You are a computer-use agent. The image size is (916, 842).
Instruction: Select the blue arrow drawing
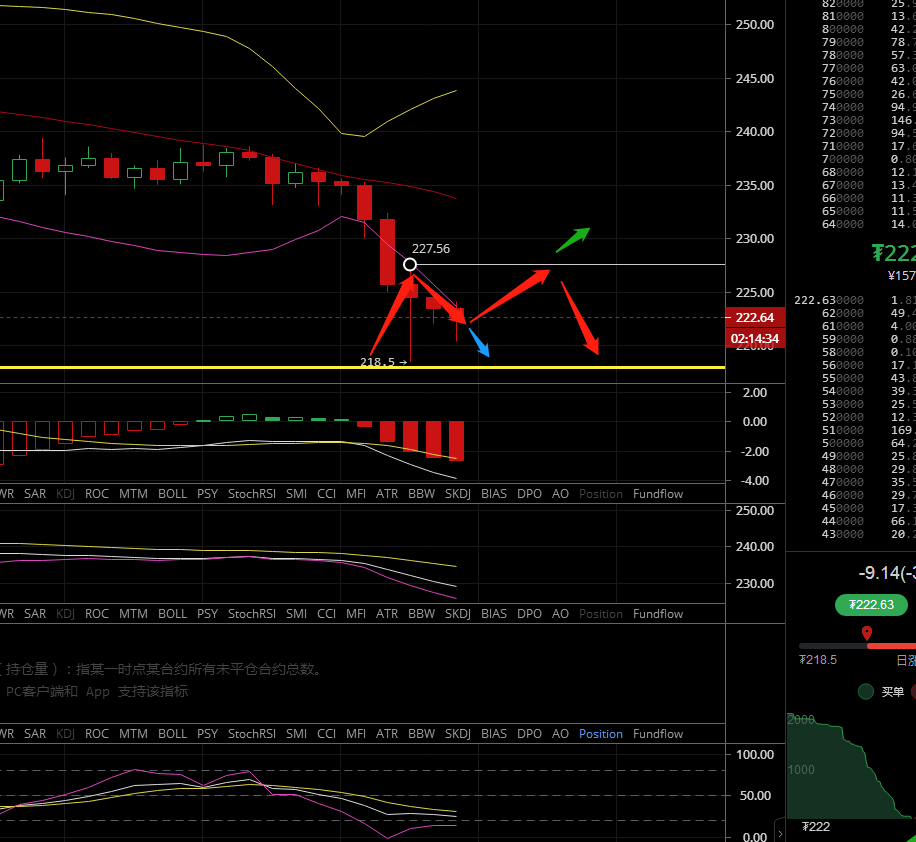479,342
